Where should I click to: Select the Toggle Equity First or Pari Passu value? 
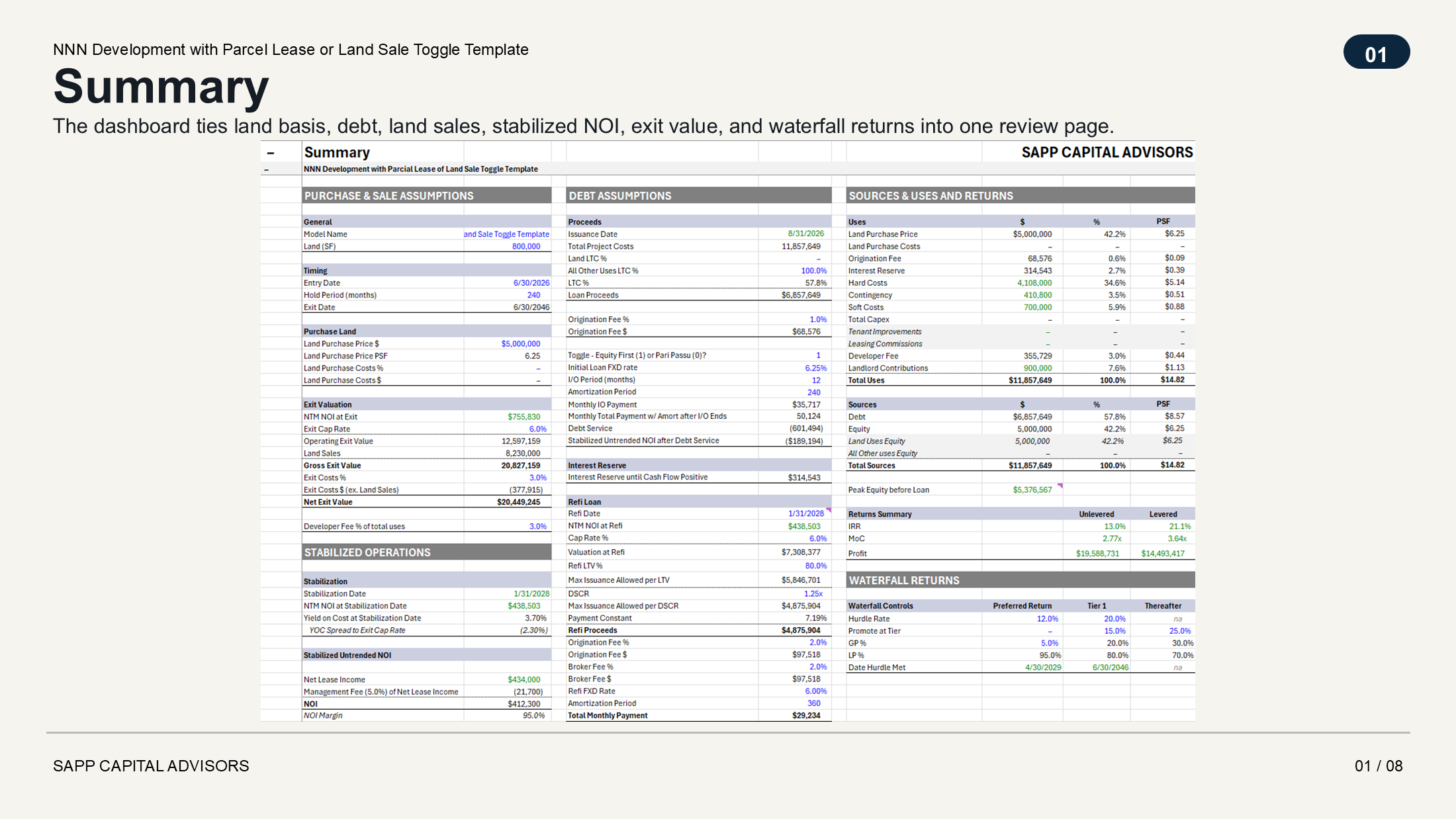[794, 355]
